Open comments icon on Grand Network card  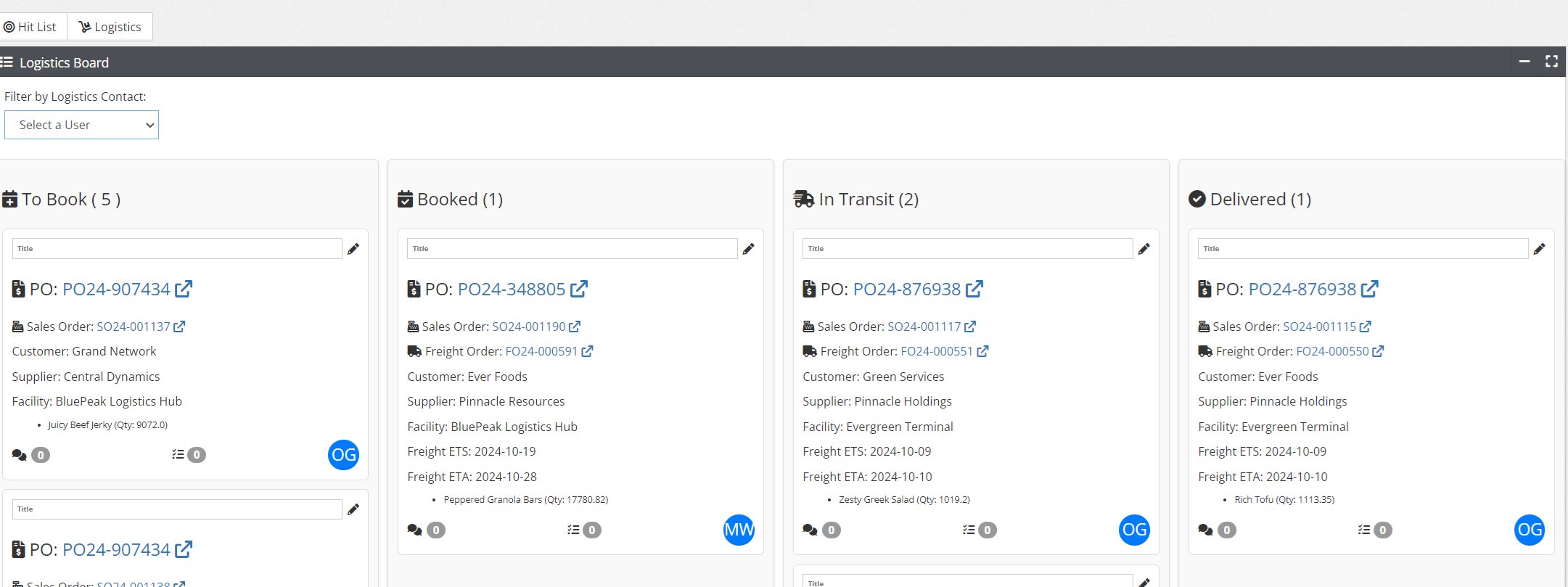pos(20,455)
